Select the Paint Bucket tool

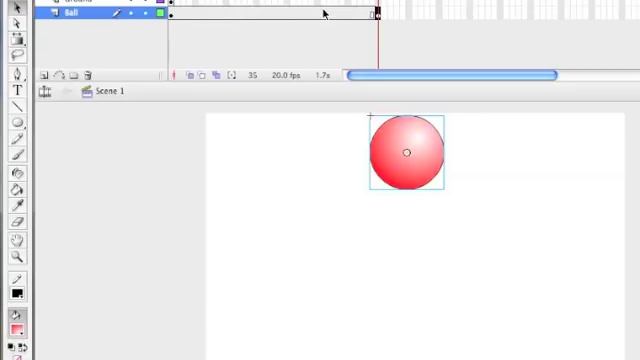[17, 190]
